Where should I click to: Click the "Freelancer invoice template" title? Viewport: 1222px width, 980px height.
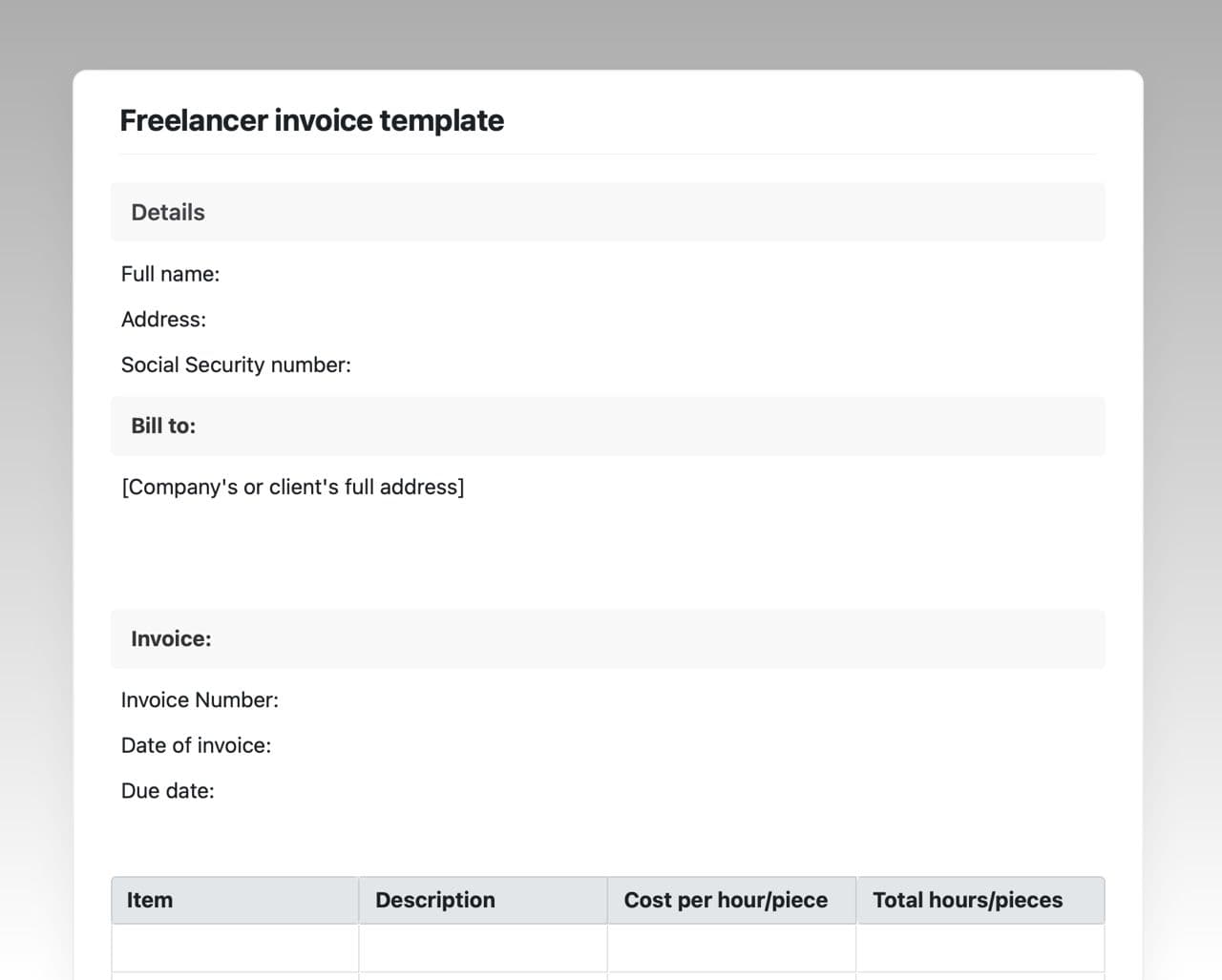(x=311, y=121)
